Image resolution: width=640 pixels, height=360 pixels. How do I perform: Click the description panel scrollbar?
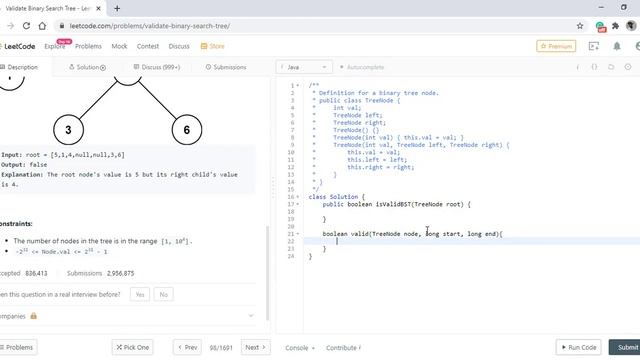(267, 273)
